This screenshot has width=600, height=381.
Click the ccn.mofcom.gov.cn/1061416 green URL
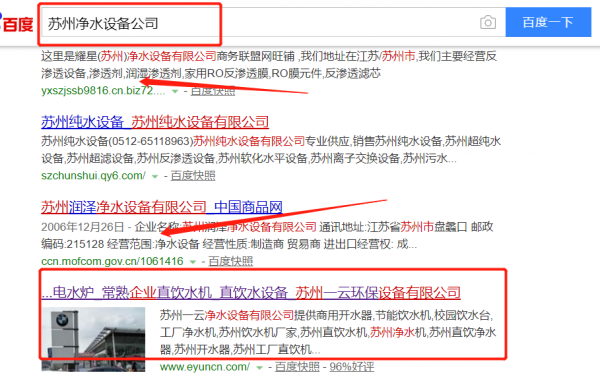tap(112, 261)
